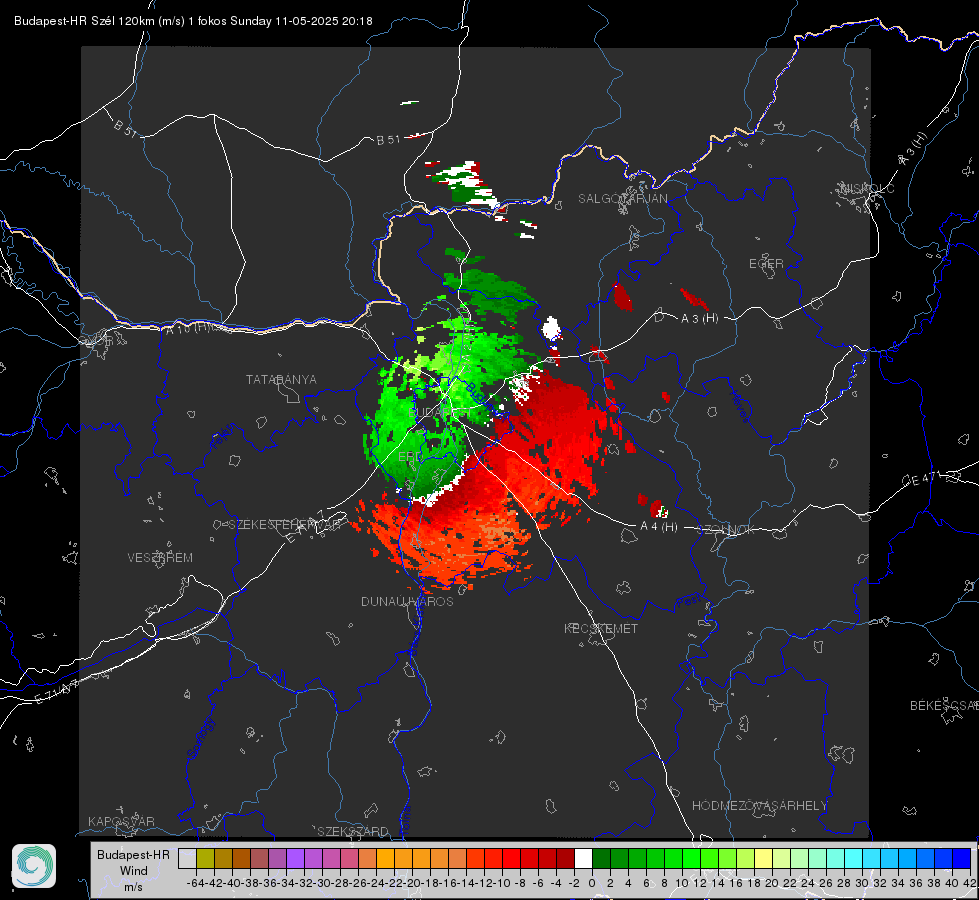Click the MISKOLC city label
This screenshot has width=979, height=900.
pos(867,188)
